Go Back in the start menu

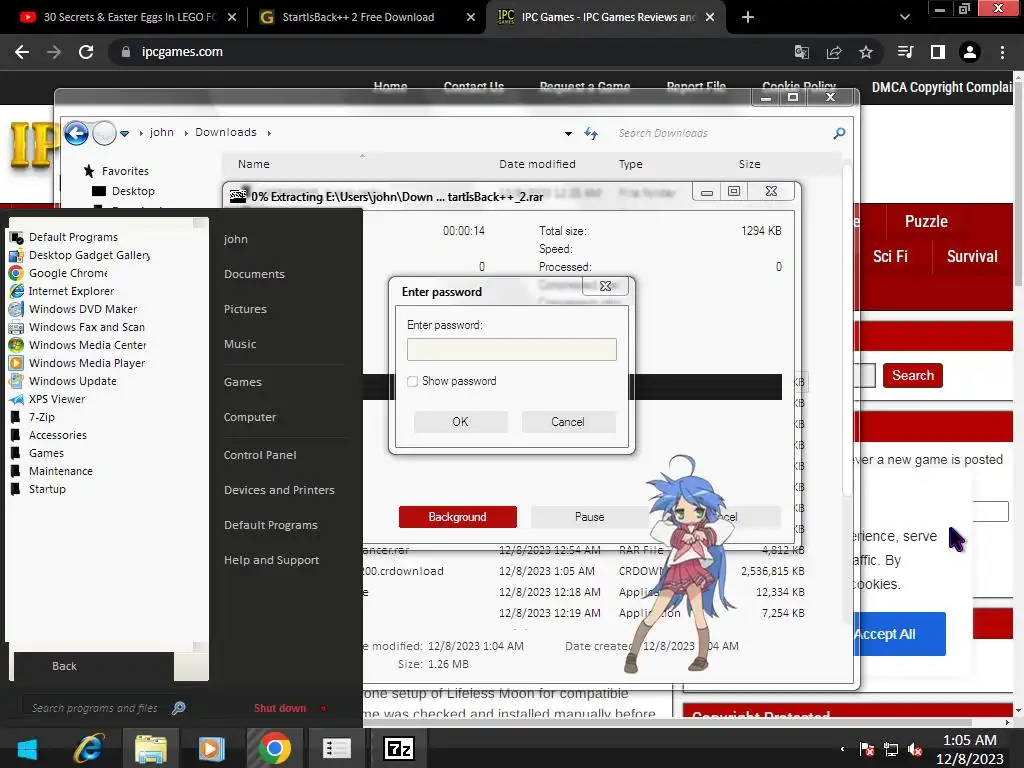[x=64, y=666]
